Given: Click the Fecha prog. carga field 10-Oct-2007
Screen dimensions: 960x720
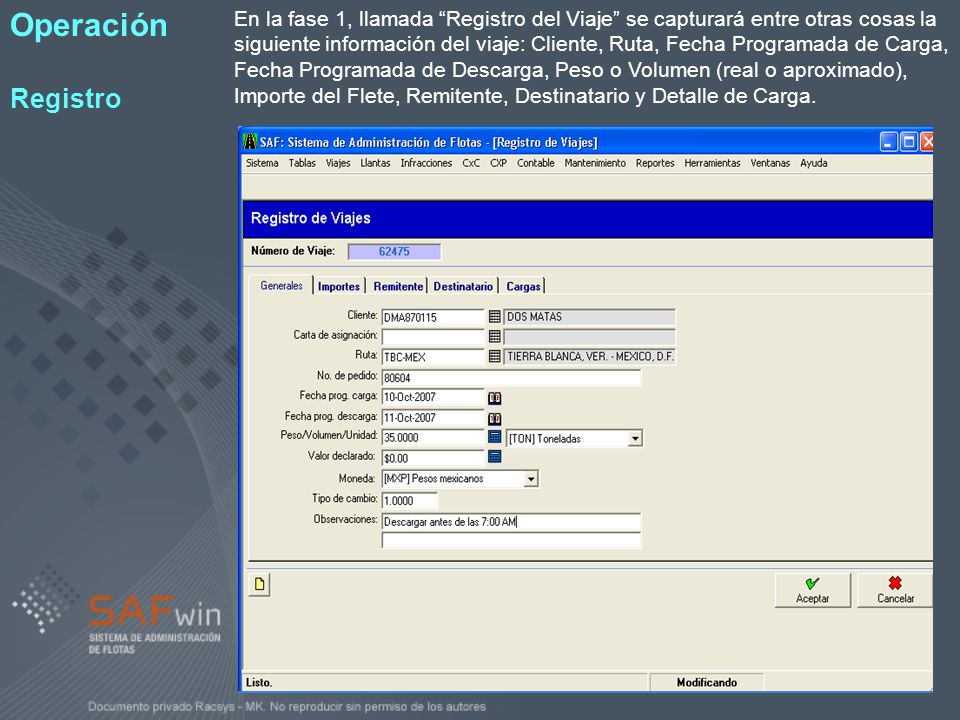Looking at the screenshot, I should click(x=433, y=397).
